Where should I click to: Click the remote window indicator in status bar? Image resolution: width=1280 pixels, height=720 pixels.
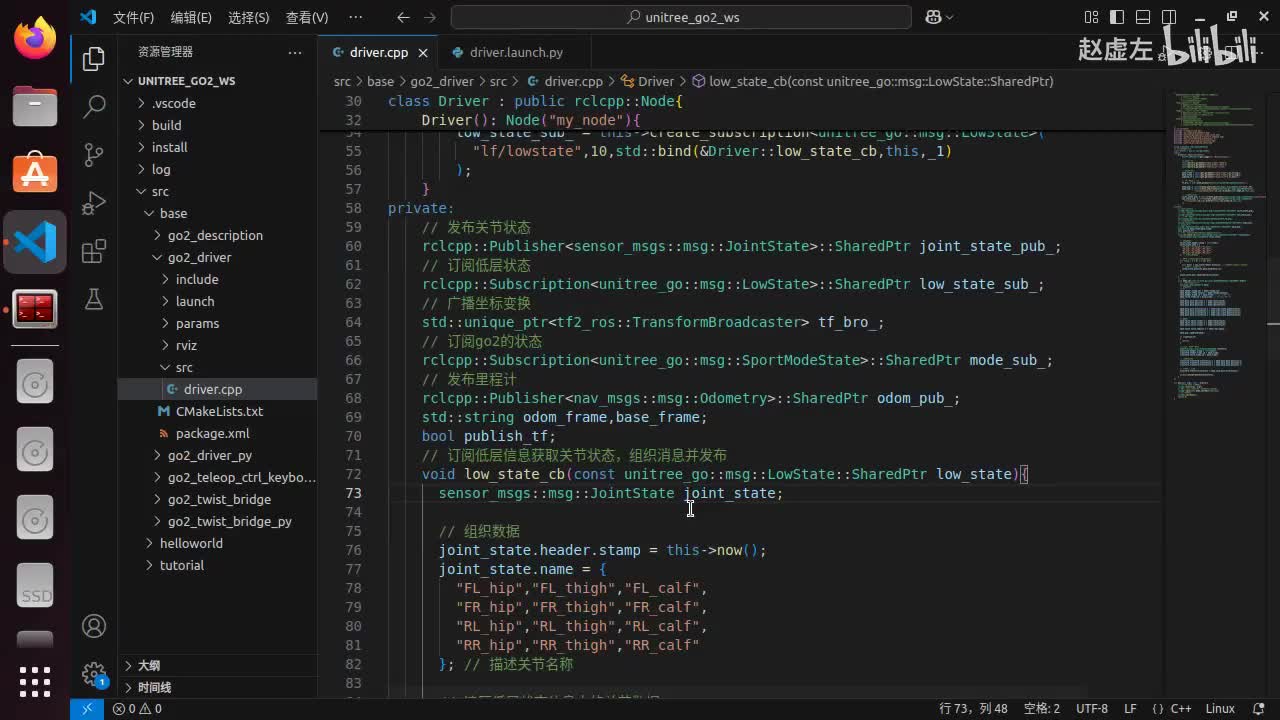tap(87, 708)
